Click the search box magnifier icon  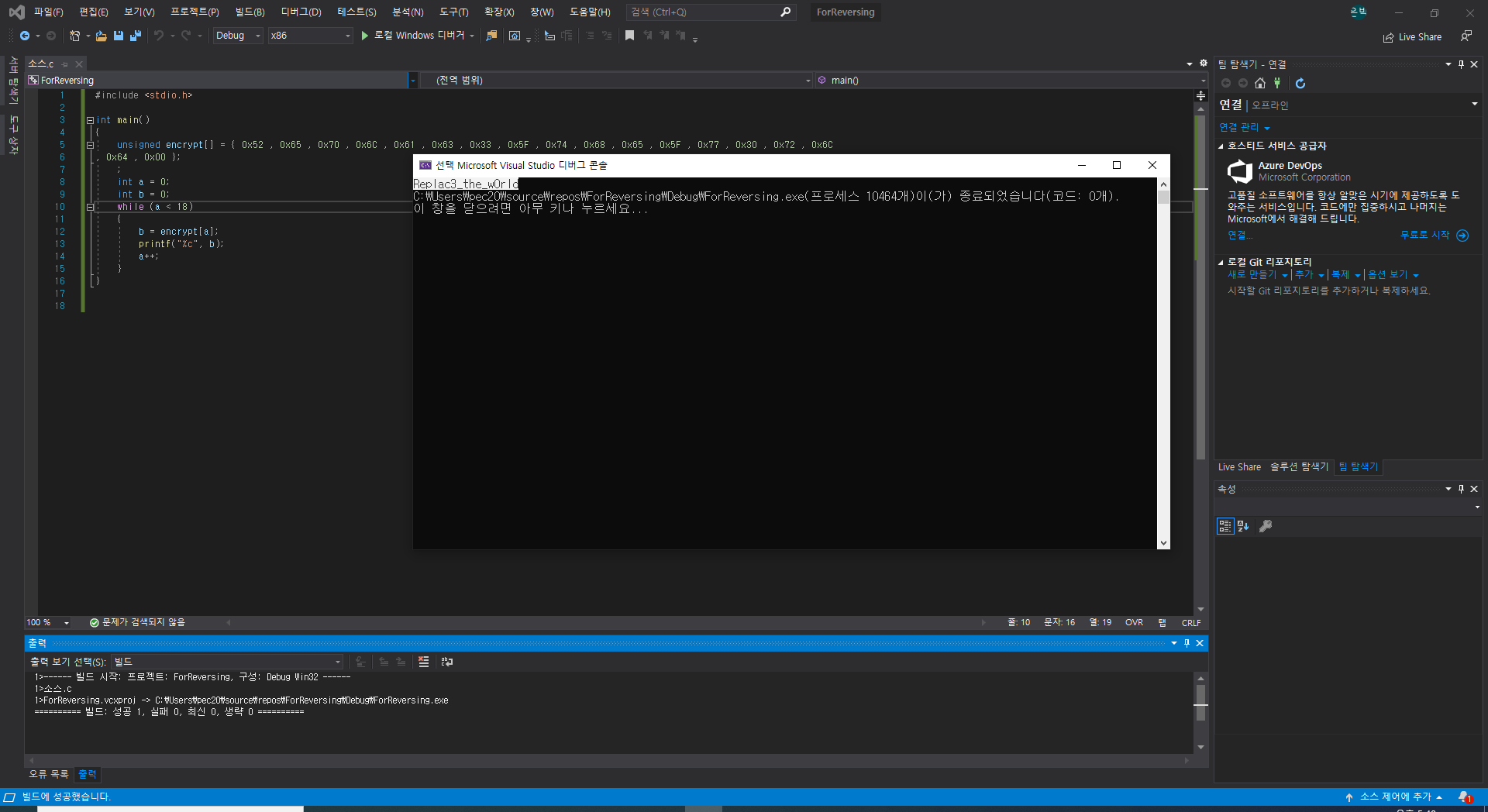click(x=785, y=12)
